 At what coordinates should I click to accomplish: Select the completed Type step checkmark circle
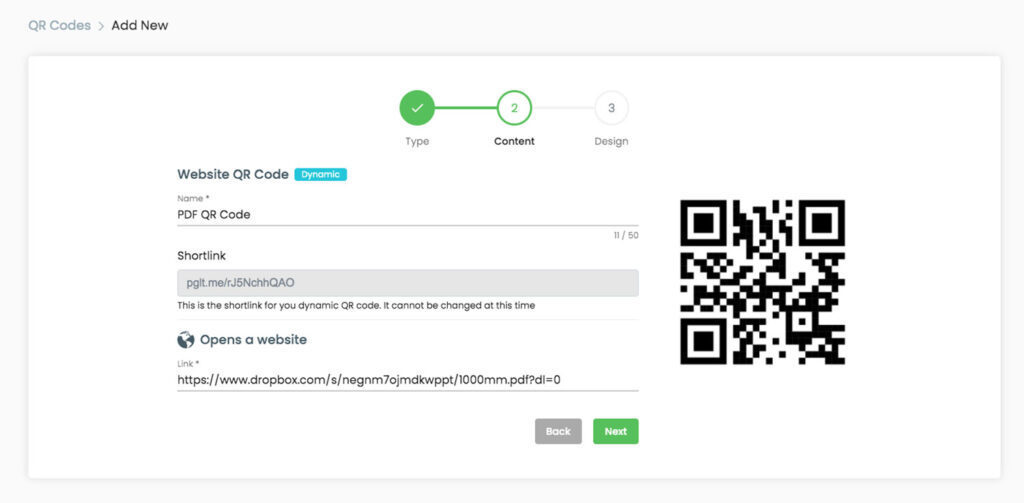click(417, 108)
